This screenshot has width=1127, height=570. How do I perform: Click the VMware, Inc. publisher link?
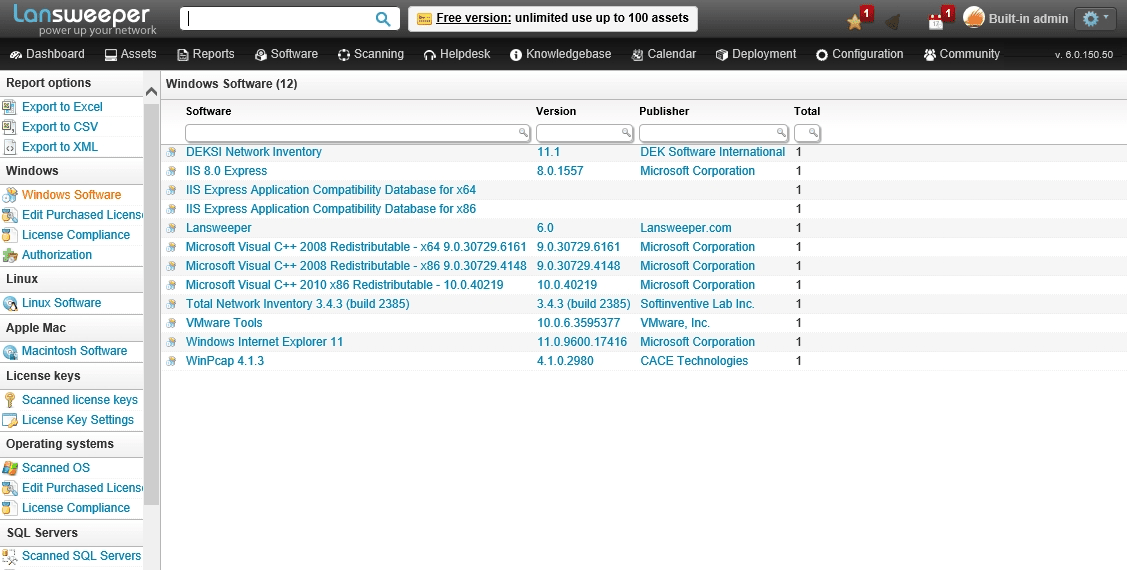point(675,323)
